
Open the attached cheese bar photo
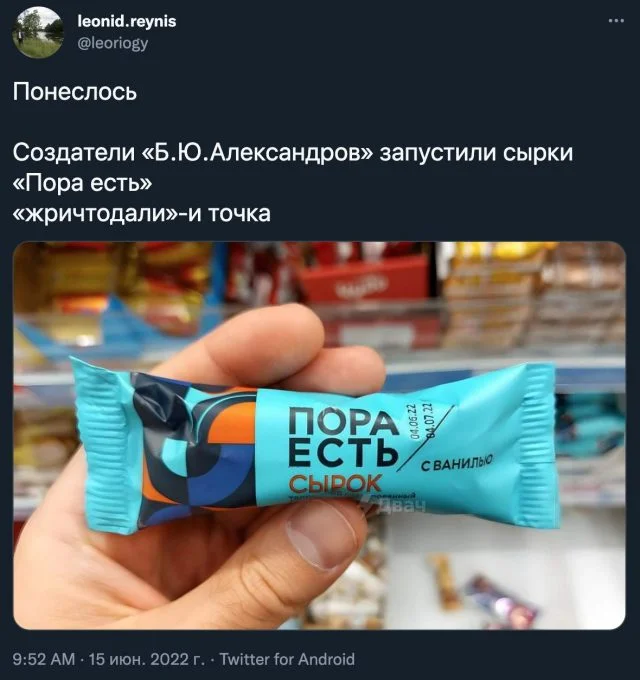click(x=320, y=435)
